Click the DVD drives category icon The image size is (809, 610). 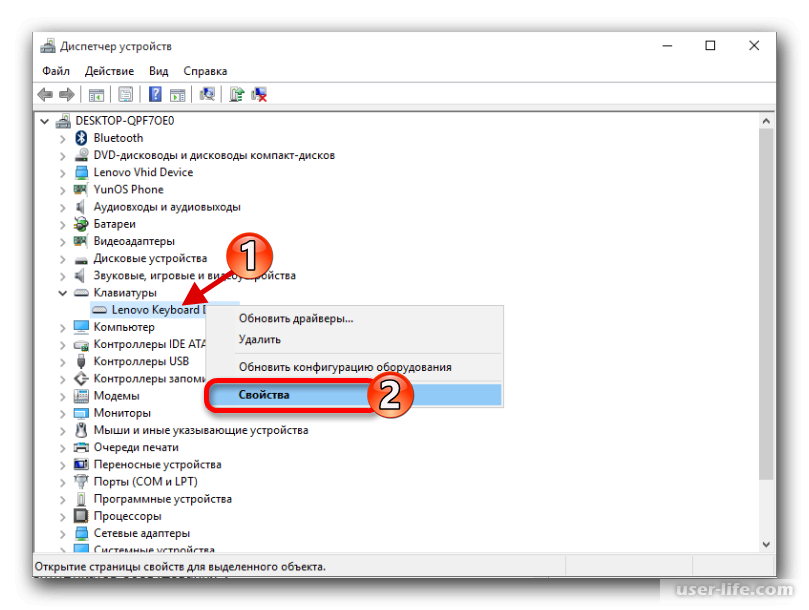[x=81, y=155]
